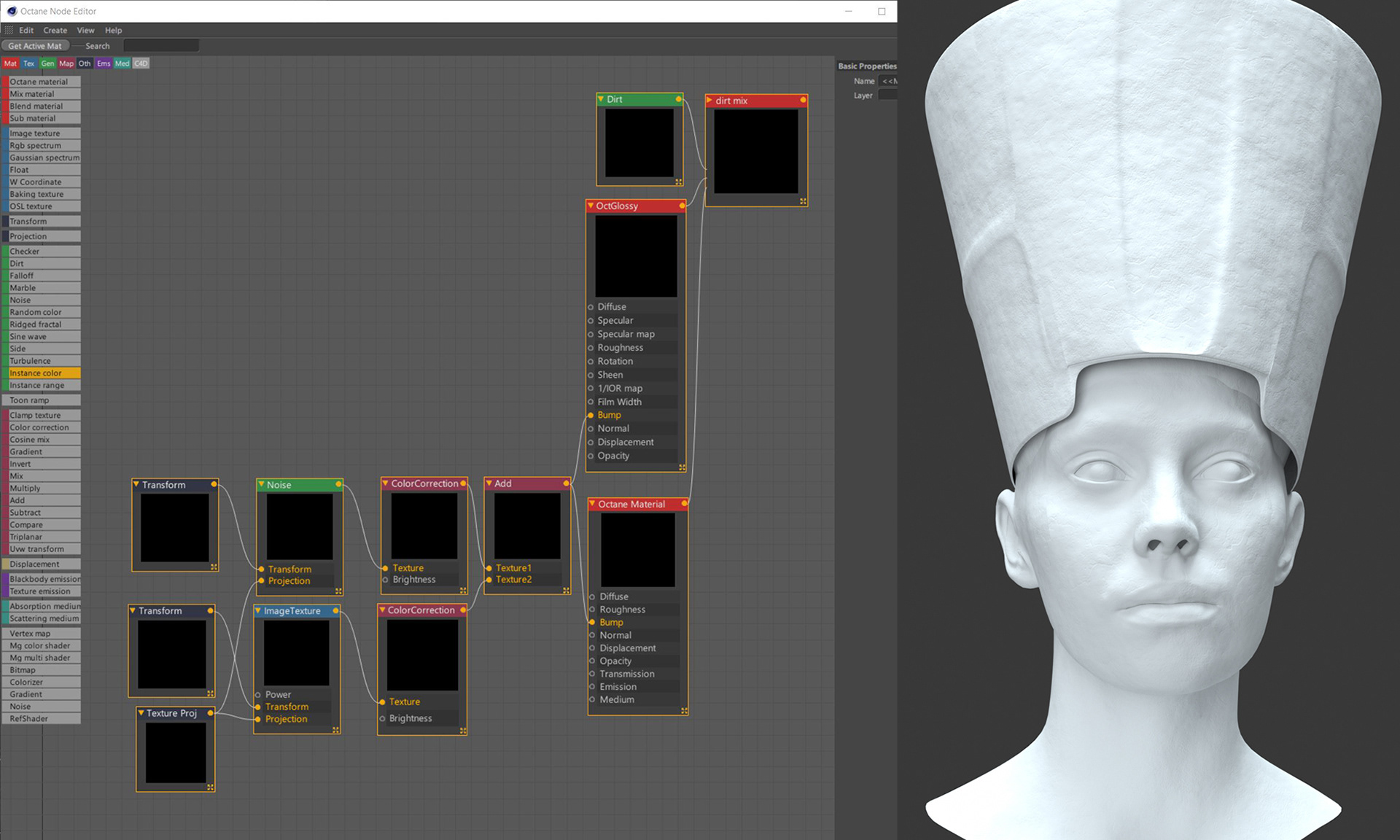Viewport: 1400px width, 840px height.
Task: Select the dirt mix node preview thumbnail
Action: (x=755, y=152)
